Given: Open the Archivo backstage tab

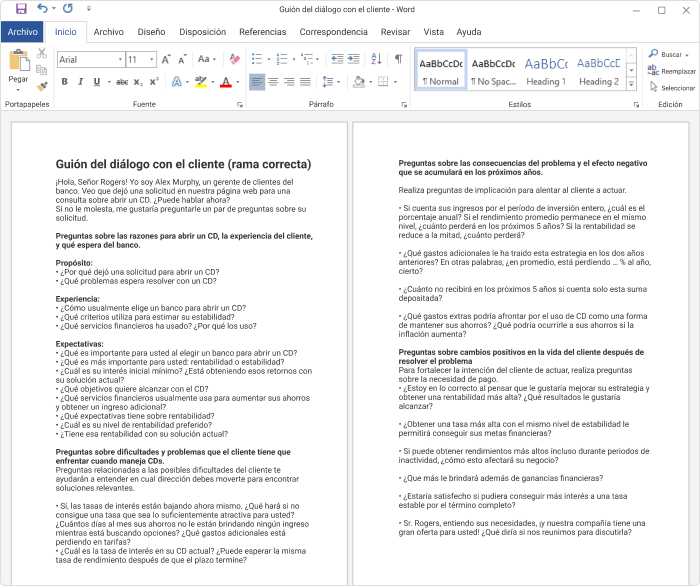Looking at the screenshot, I should 22,32.
